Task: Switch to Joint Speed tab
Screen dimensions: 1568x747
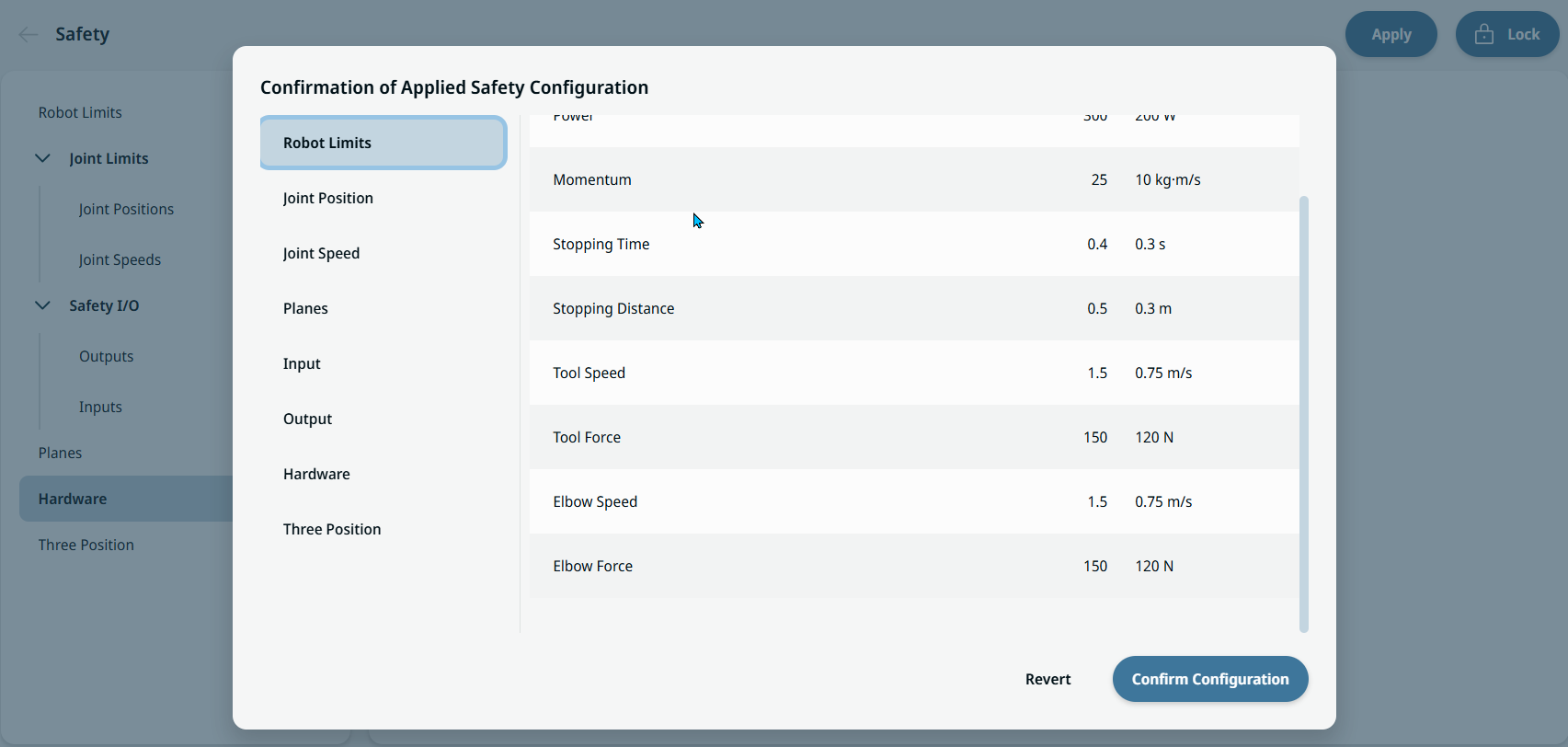Action: pos(321,253)
